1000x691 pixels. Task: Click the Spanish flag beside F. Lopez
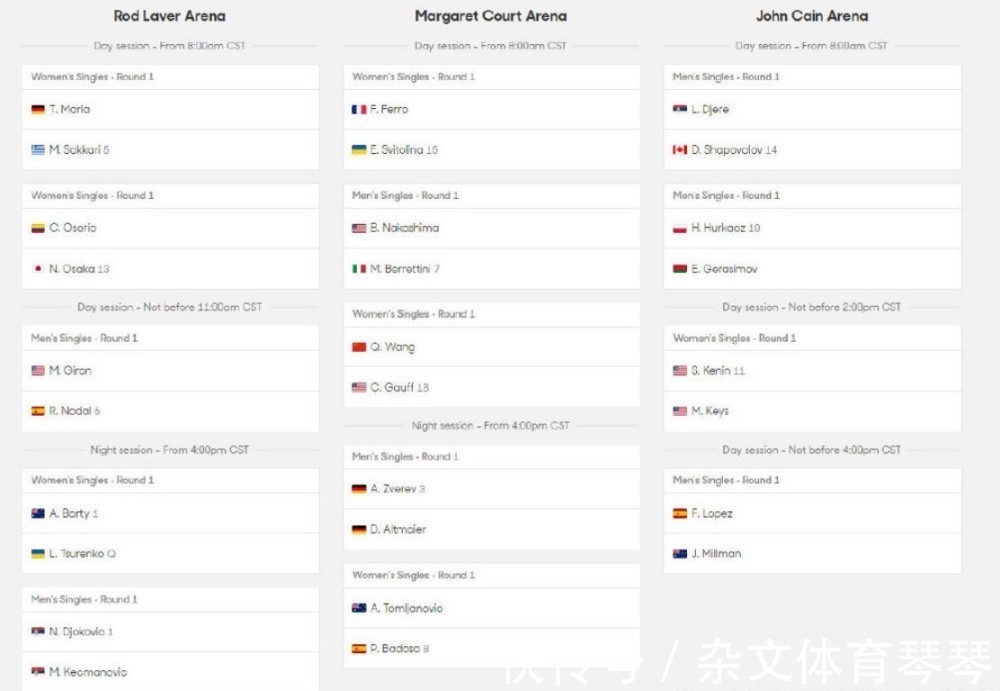(680, 513)
